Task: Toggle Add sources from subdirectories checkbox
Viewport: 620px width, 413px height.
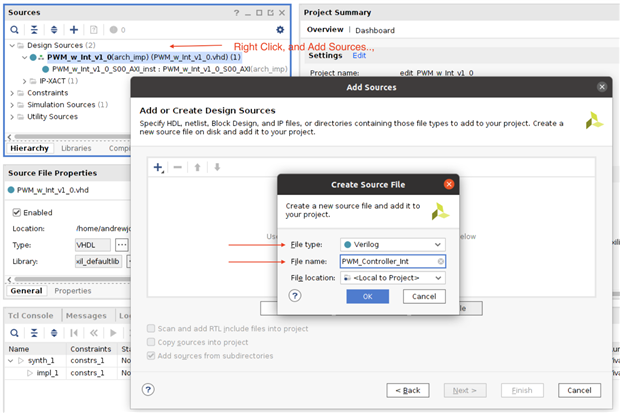Action: click(151, 356)
